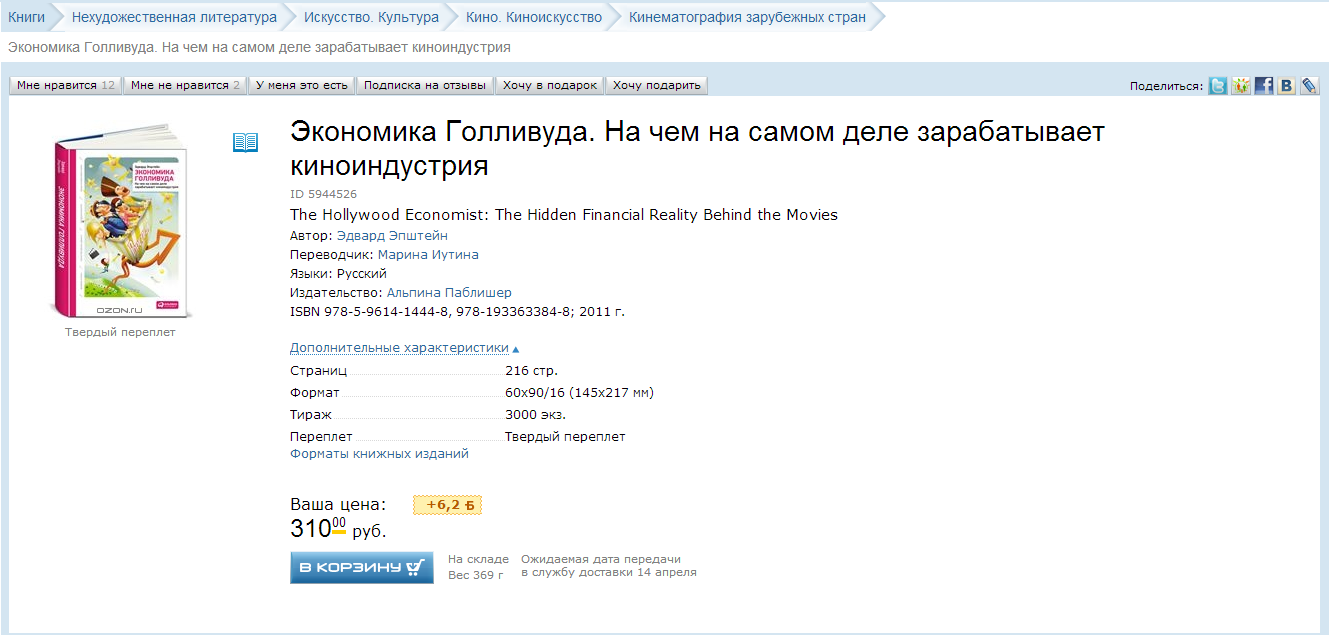This screenshot has width=1329, height=635.
Task: Mark 'У меня это есть'
Action: [x=301, y=85]
